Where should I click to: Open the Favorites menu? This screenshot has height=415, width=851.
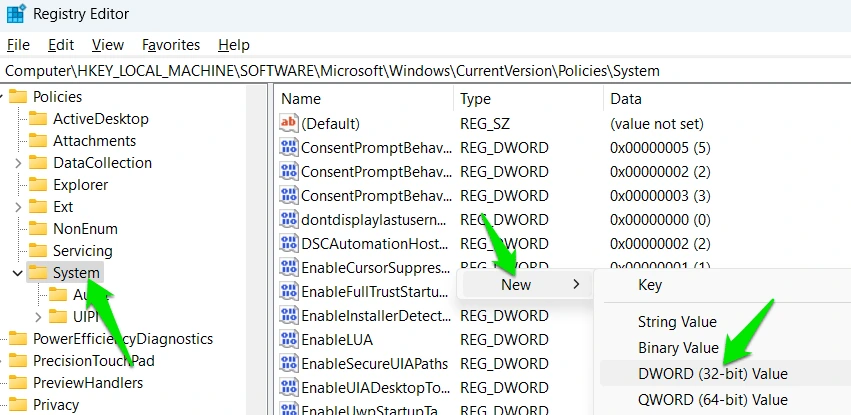[171, 45]
